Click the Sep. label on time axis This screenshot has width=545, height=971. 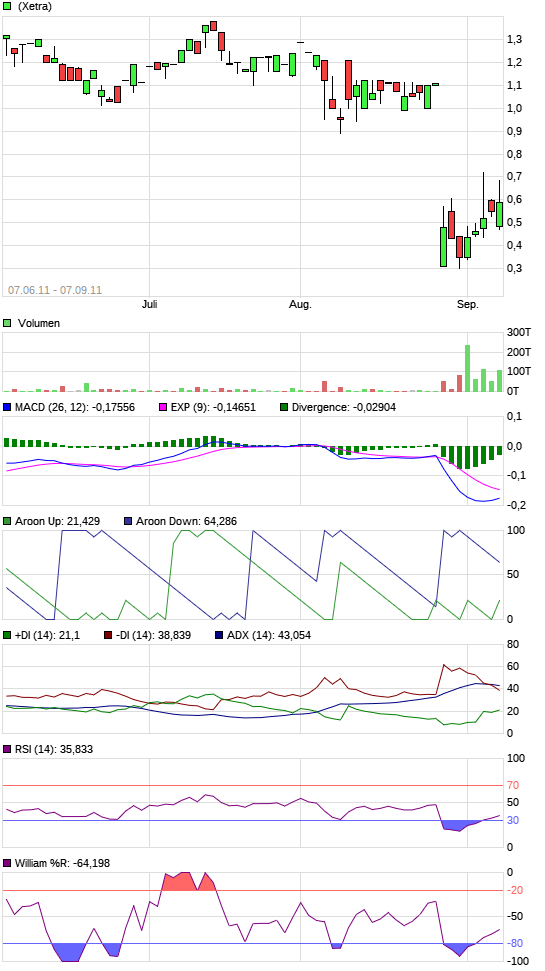pyautogui.click(x=468, y=305)
